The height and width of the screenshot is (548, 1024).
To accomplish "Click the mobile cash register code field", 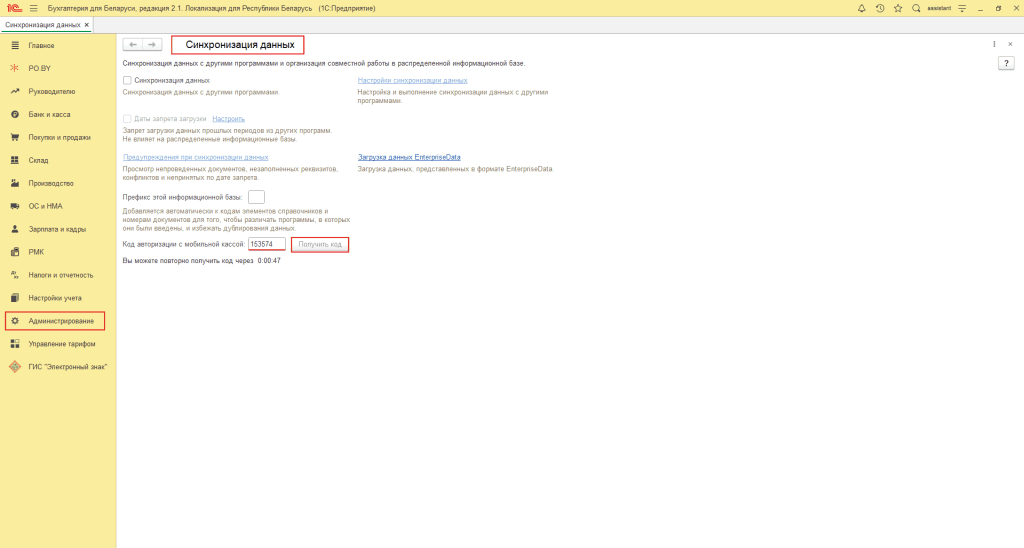I will (x=267, y=244).
